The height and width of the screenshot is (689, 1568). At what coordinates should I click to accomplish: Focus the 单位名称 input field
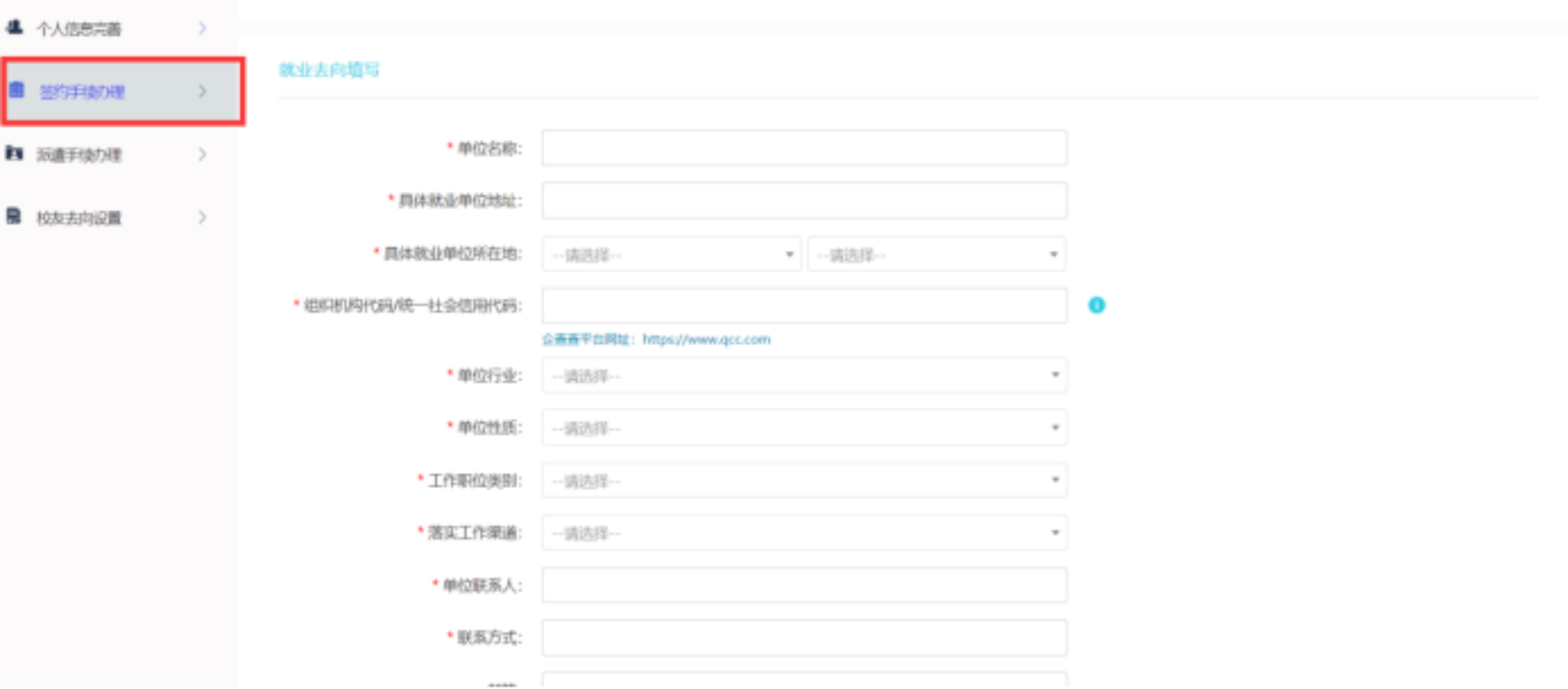point(804,149)
